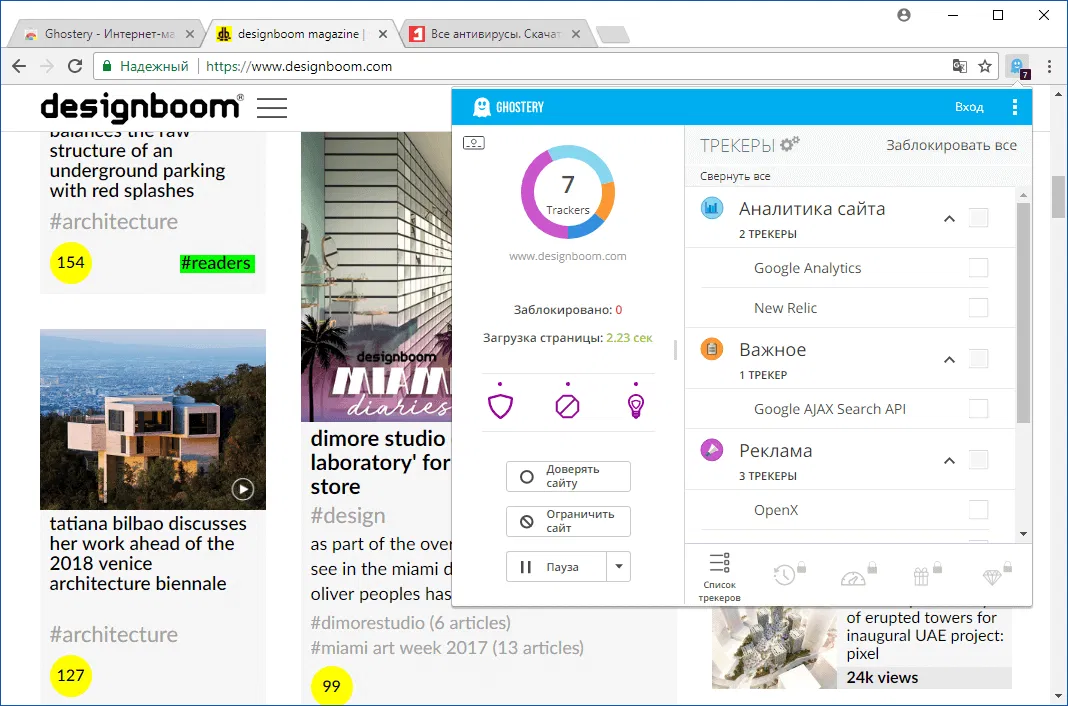Collapse the Аналитика сайта category chevron
This screenshot has width=1068, height=706.
pyautogui.click(x=948, y=218)
